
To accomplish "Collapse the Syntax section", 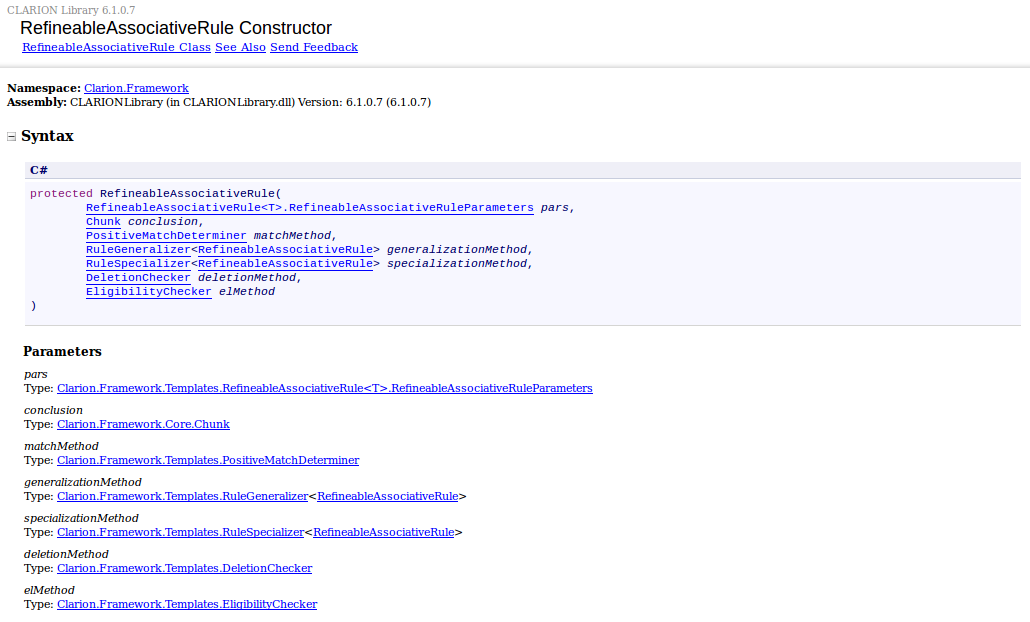I will (12, 137).
